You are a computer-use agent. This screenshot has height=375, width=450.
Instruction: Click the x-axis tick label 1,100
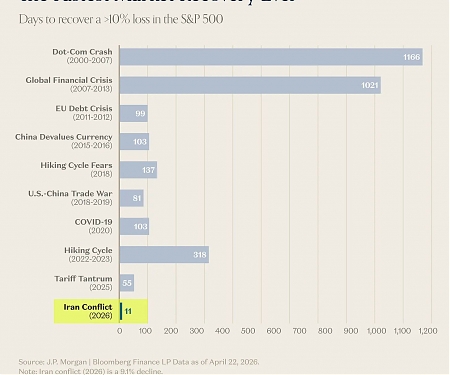click(402, 331)
